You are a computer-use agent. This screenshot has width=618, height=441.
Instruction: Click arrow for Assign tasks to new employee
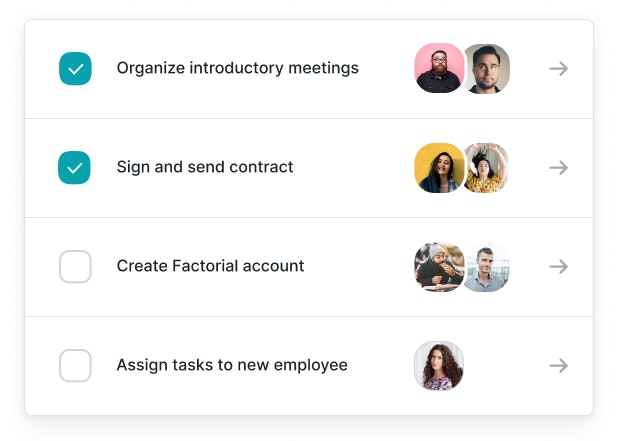[x=558, y=366]
